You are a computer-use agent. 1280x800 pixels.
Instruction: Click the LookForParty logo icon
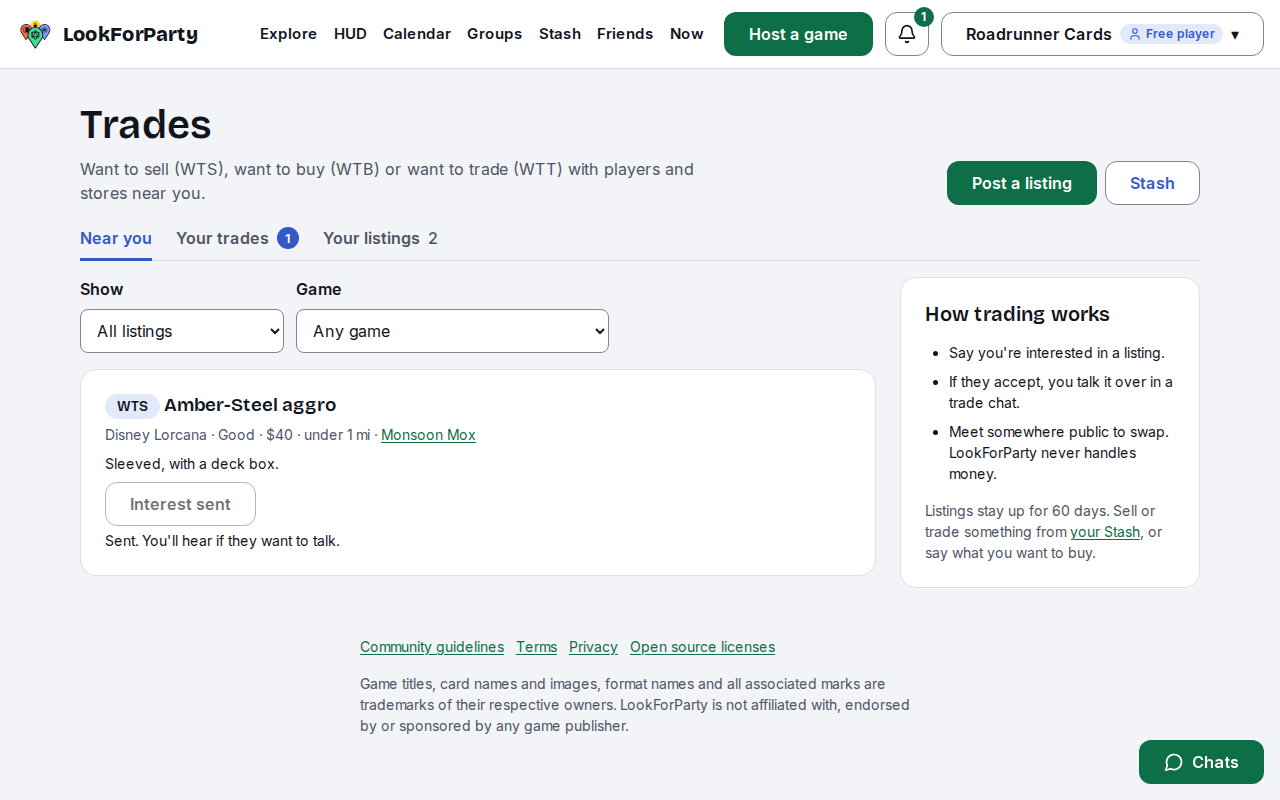click(x=35, y=34)
